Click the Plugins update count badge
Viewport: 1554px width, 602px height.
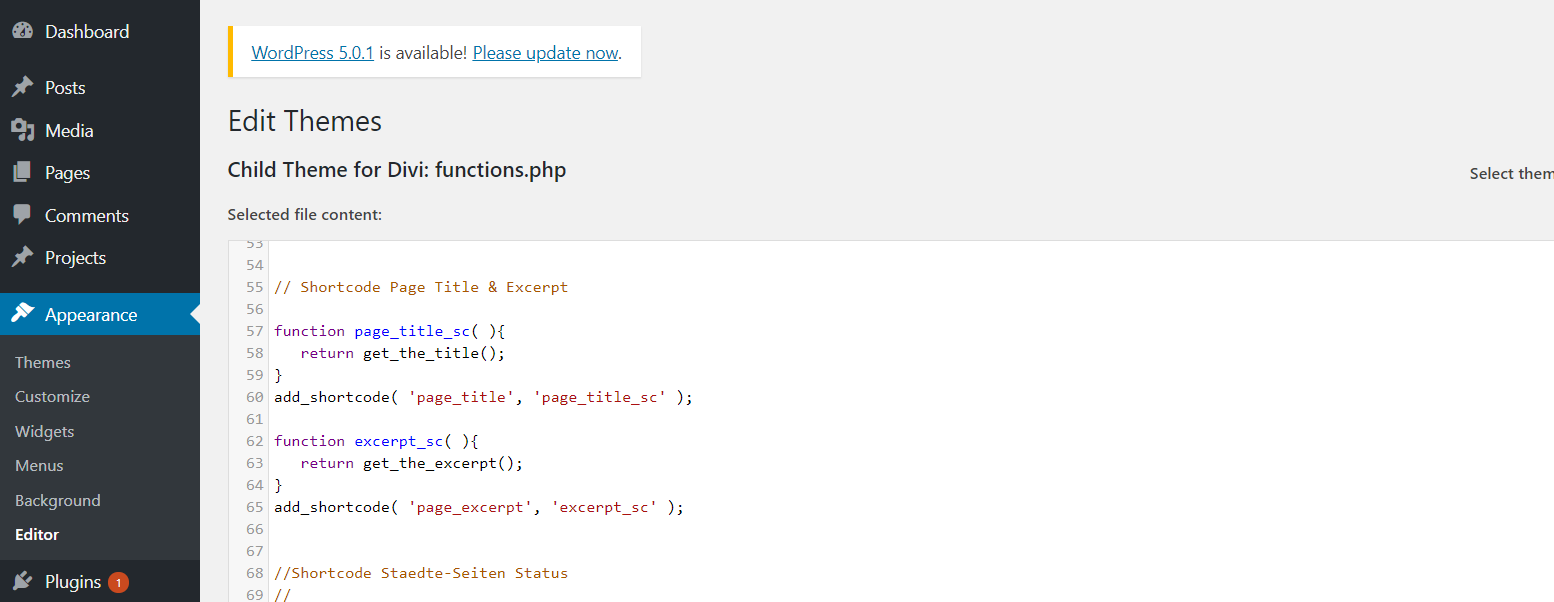coord(118,582)
